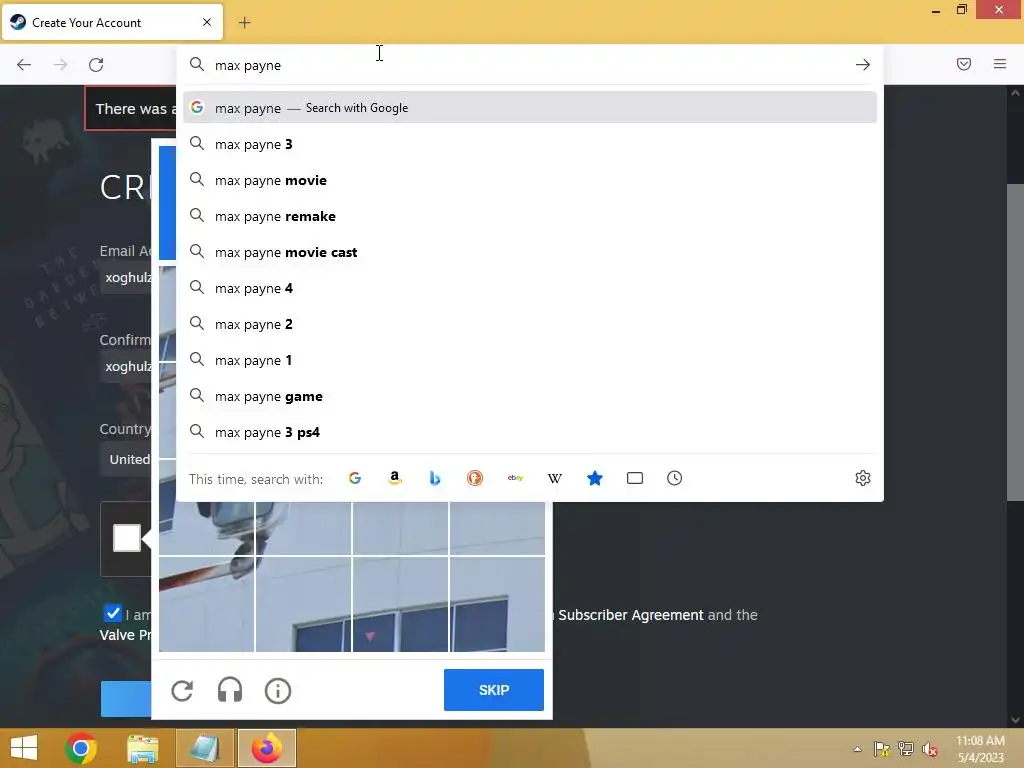Viewport: 1024px width, 768px height.
Task: Choose suggestion 'max payne 1'
Action: point(530,360)
